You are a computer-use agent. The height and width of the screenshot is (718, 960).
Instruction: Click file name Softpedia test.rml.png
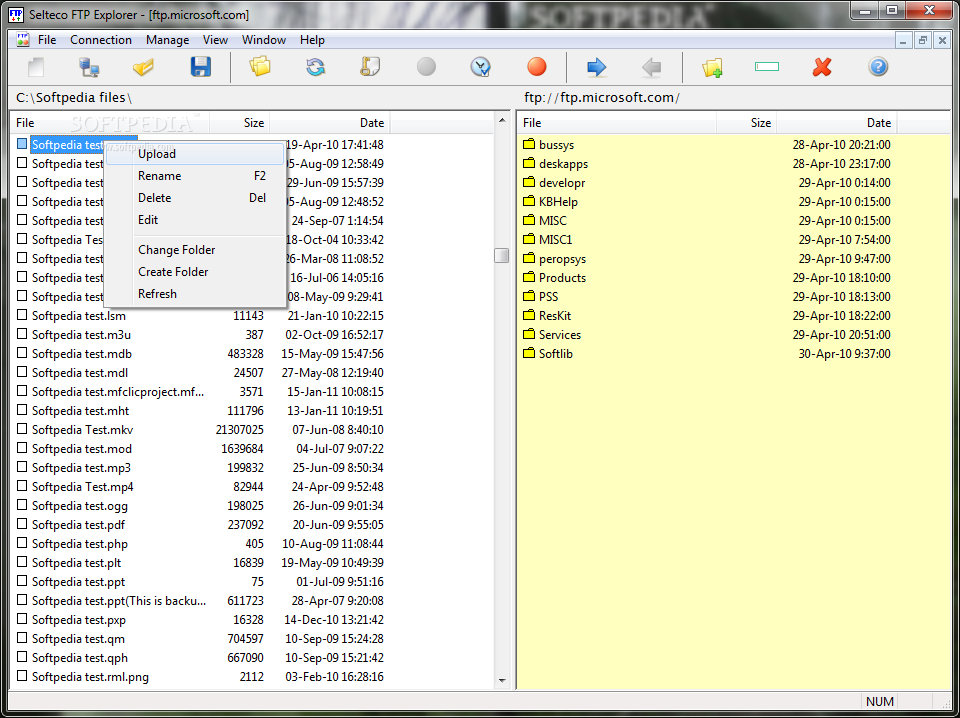tap(90, 676)
